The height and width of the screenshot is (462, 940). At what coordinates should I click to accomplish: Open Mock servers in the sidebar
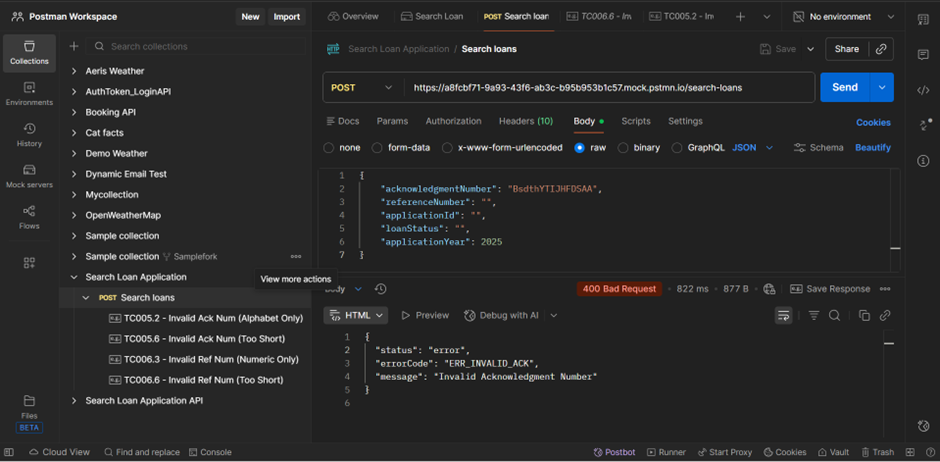tap(29, 177)
